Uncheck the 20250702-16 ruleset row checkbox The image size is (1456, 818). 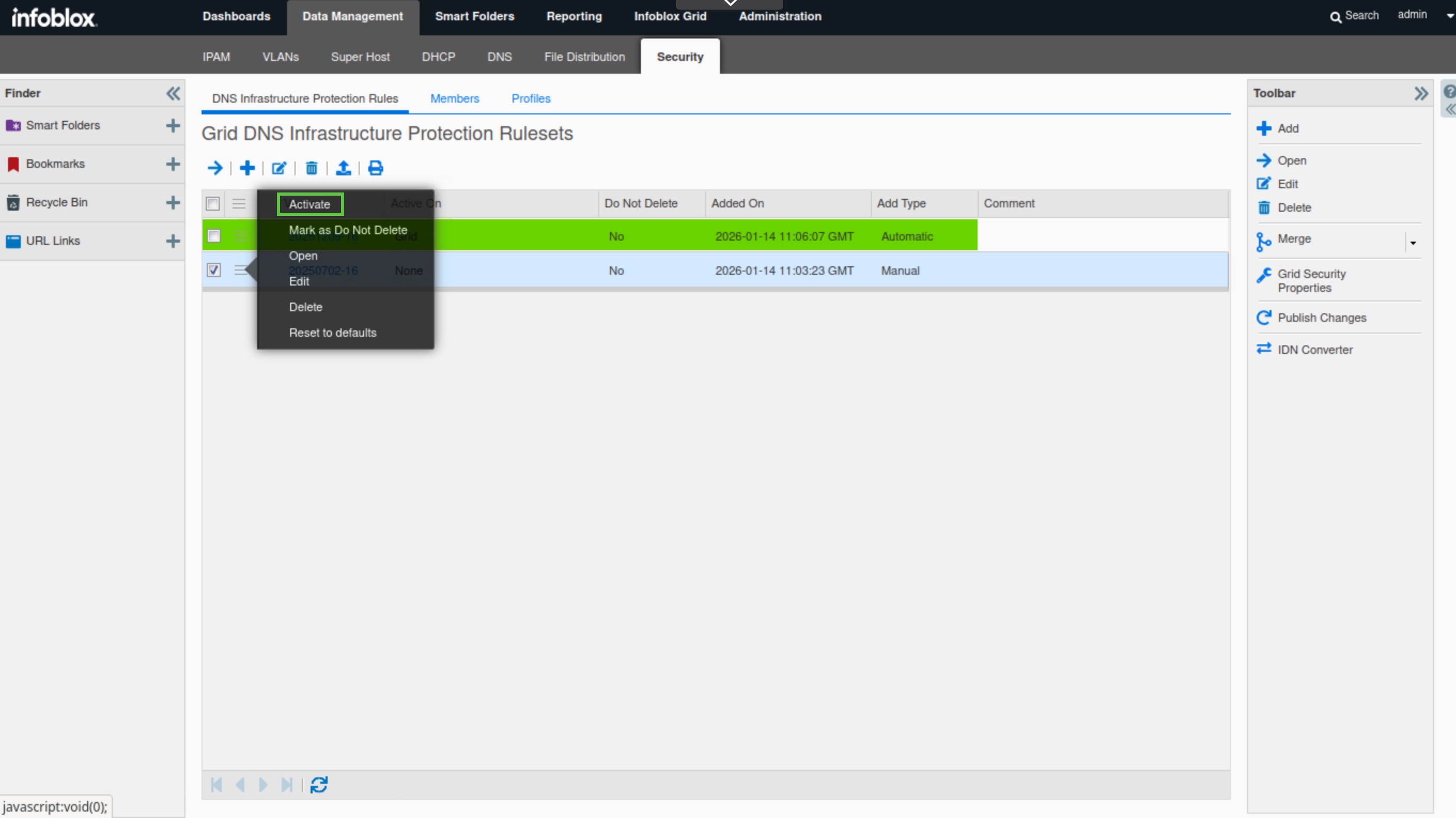coord(213,270)
